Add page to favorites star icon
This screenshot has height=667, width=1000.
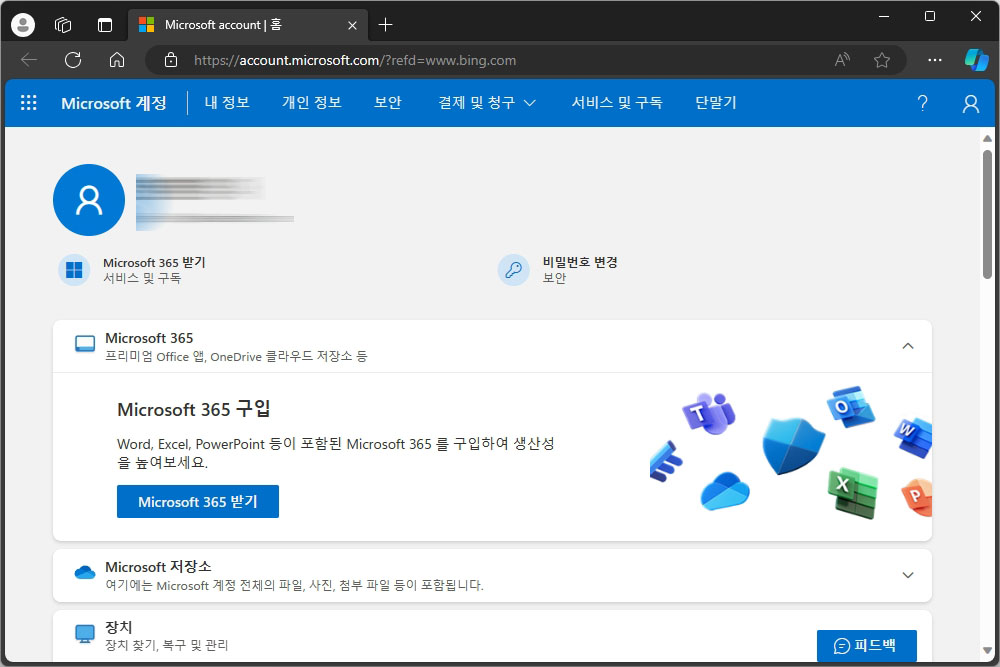tap(882, 60)
